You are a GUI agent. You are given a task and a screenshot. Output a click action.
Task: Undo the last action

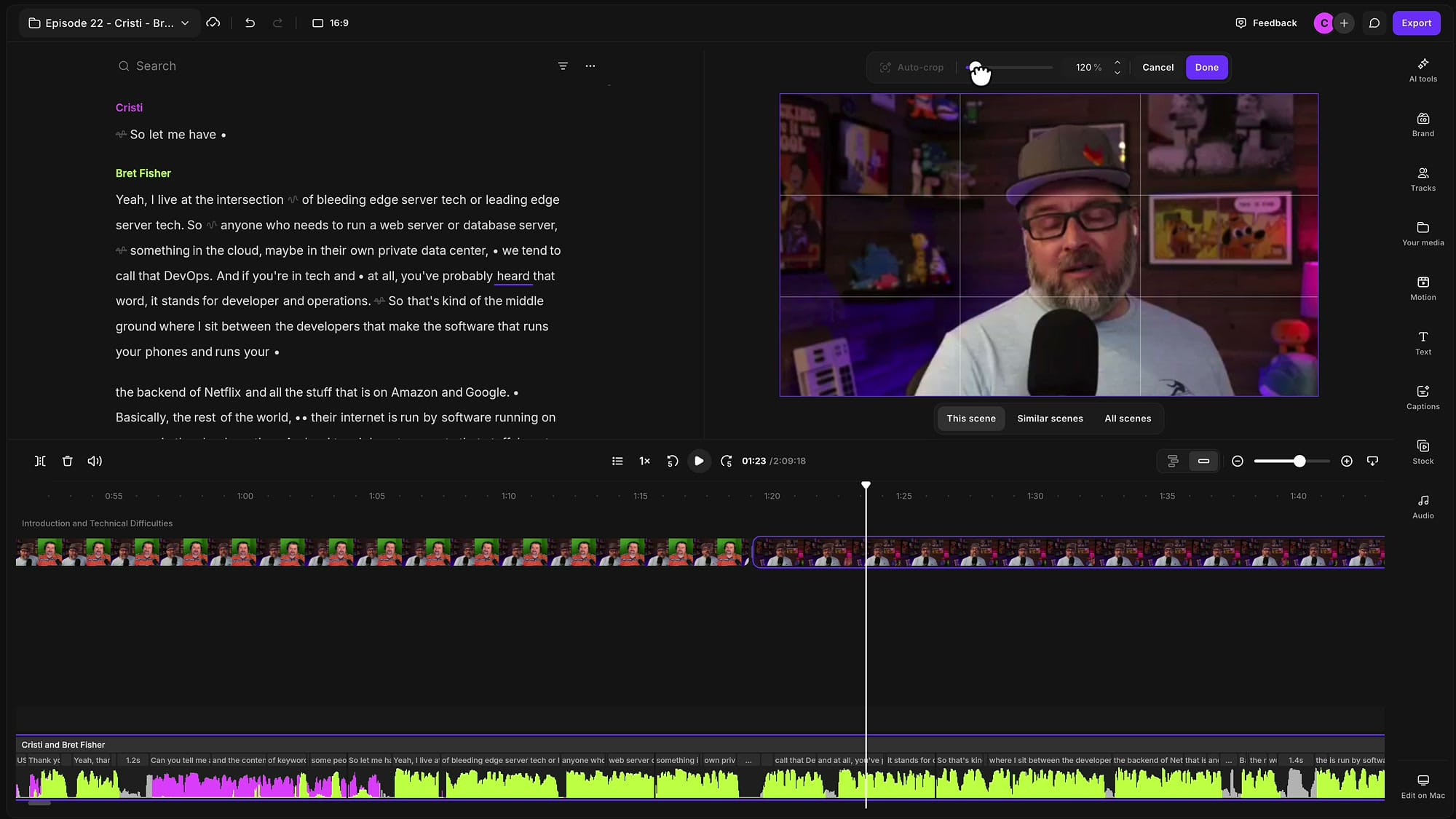pos(250,23)
